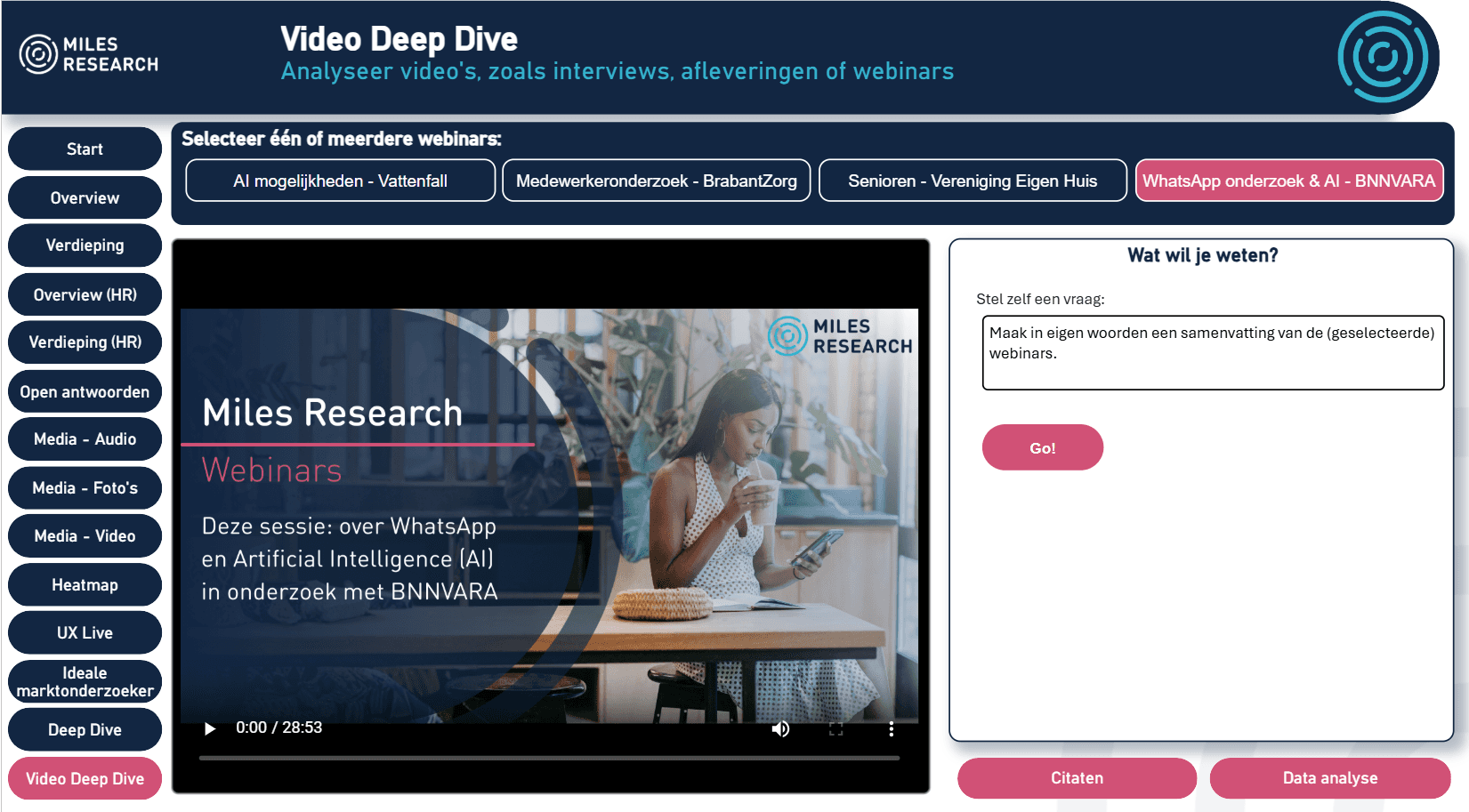Select webinar Medewerkeronderzoek - BrabantZorg
The image size is (1469, 812).
[x=656, y=181]
